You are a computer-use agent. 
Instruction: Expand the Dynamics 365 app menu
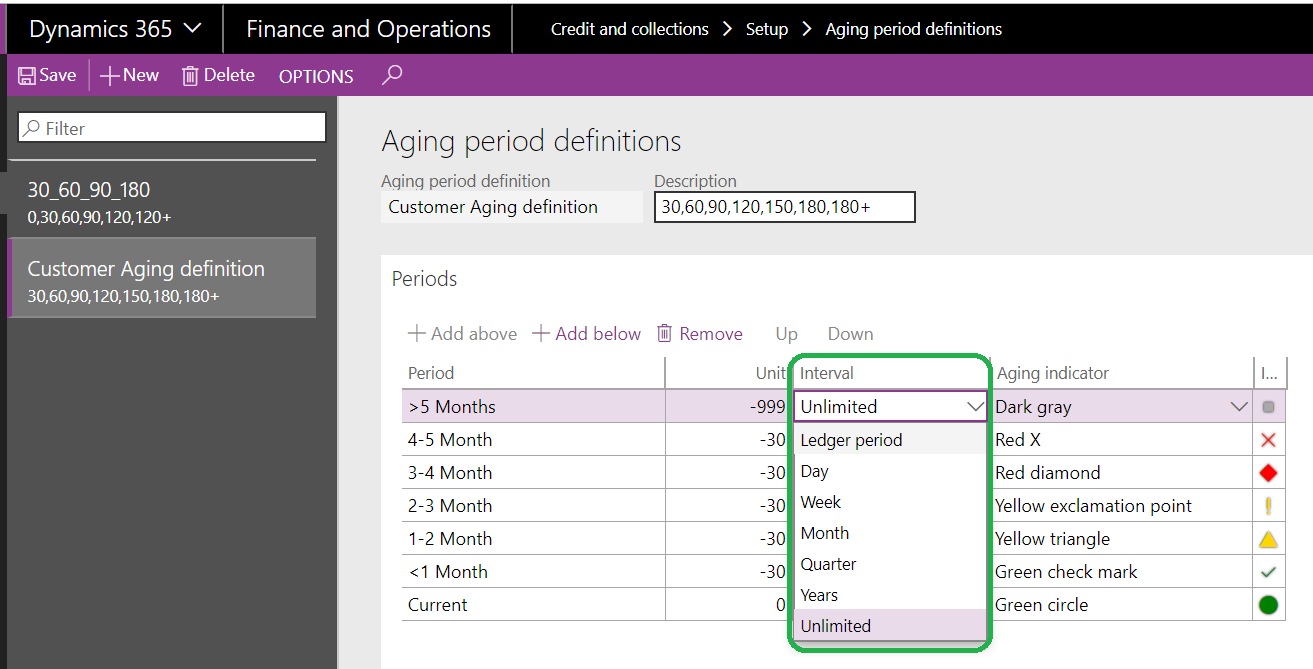[x=193, y=29]
